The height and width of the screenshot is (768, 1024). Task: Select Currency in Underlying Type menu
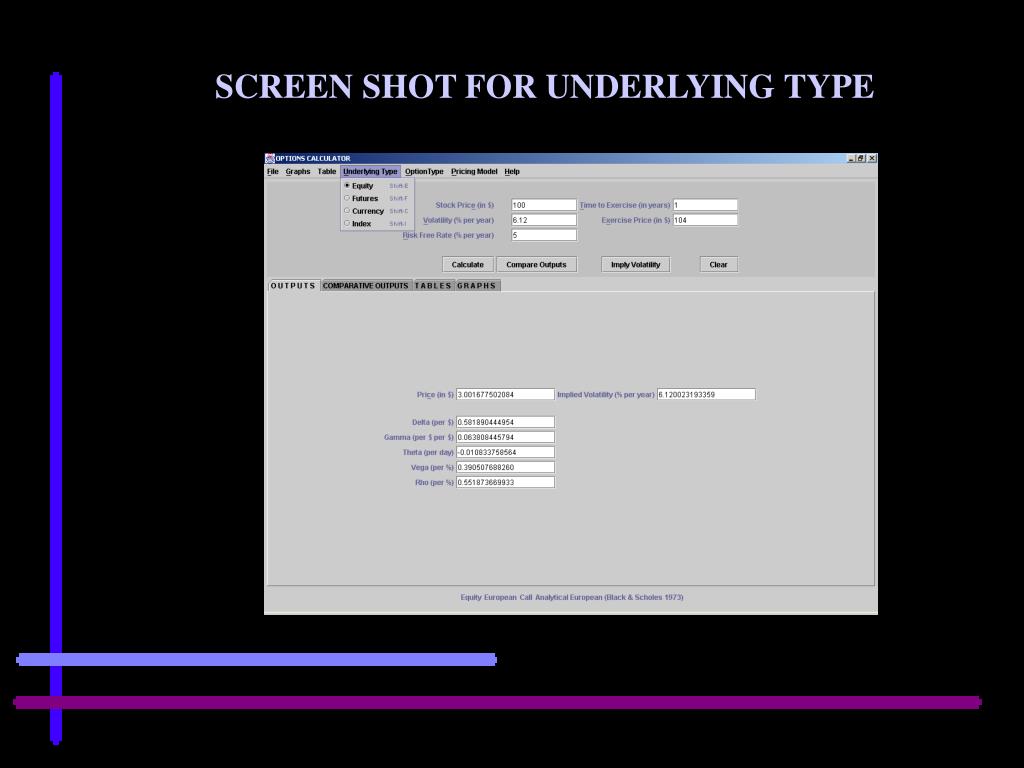tap(367, 211)
